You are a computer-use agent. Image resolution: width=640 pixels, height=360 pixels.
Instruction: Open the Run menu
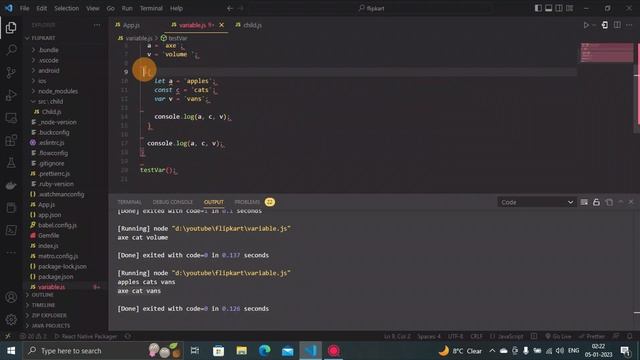[127, 8]
